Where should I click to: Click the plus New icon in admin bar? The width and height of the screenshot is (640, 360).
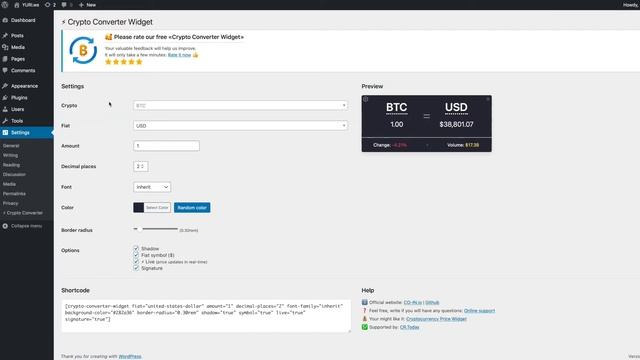81,5
